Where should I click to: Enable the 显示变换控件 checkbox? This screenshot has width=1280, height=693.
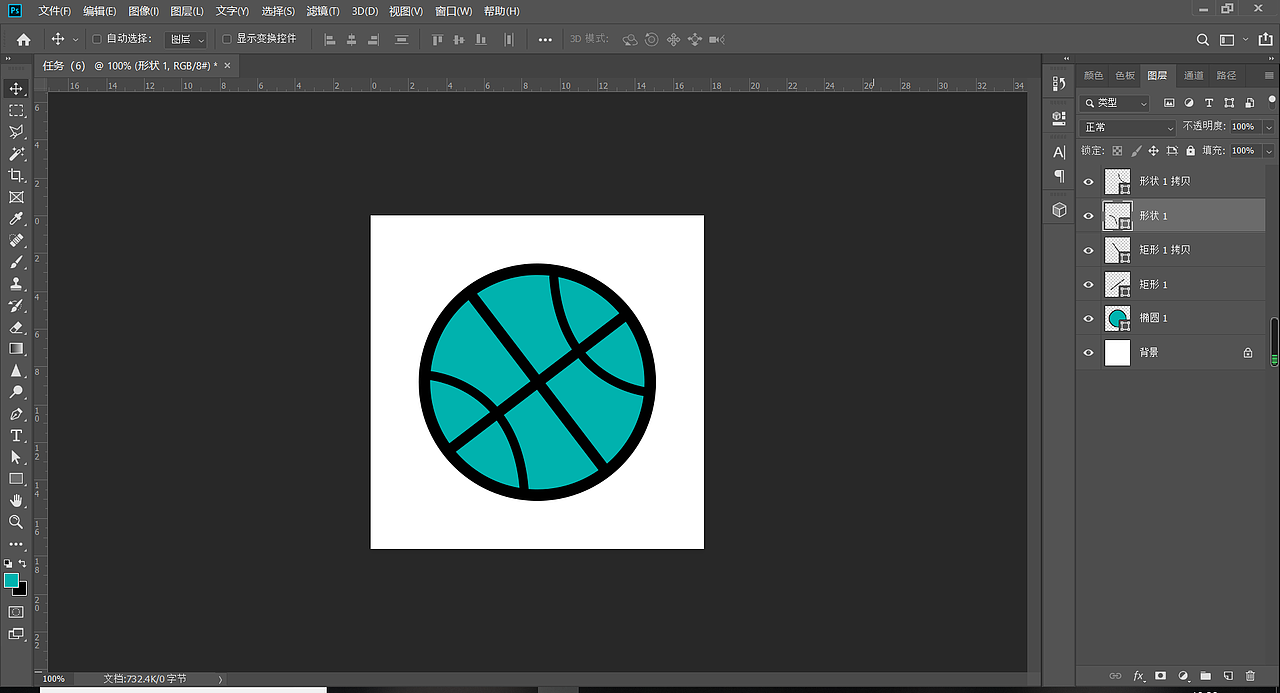tap(227, 39)
